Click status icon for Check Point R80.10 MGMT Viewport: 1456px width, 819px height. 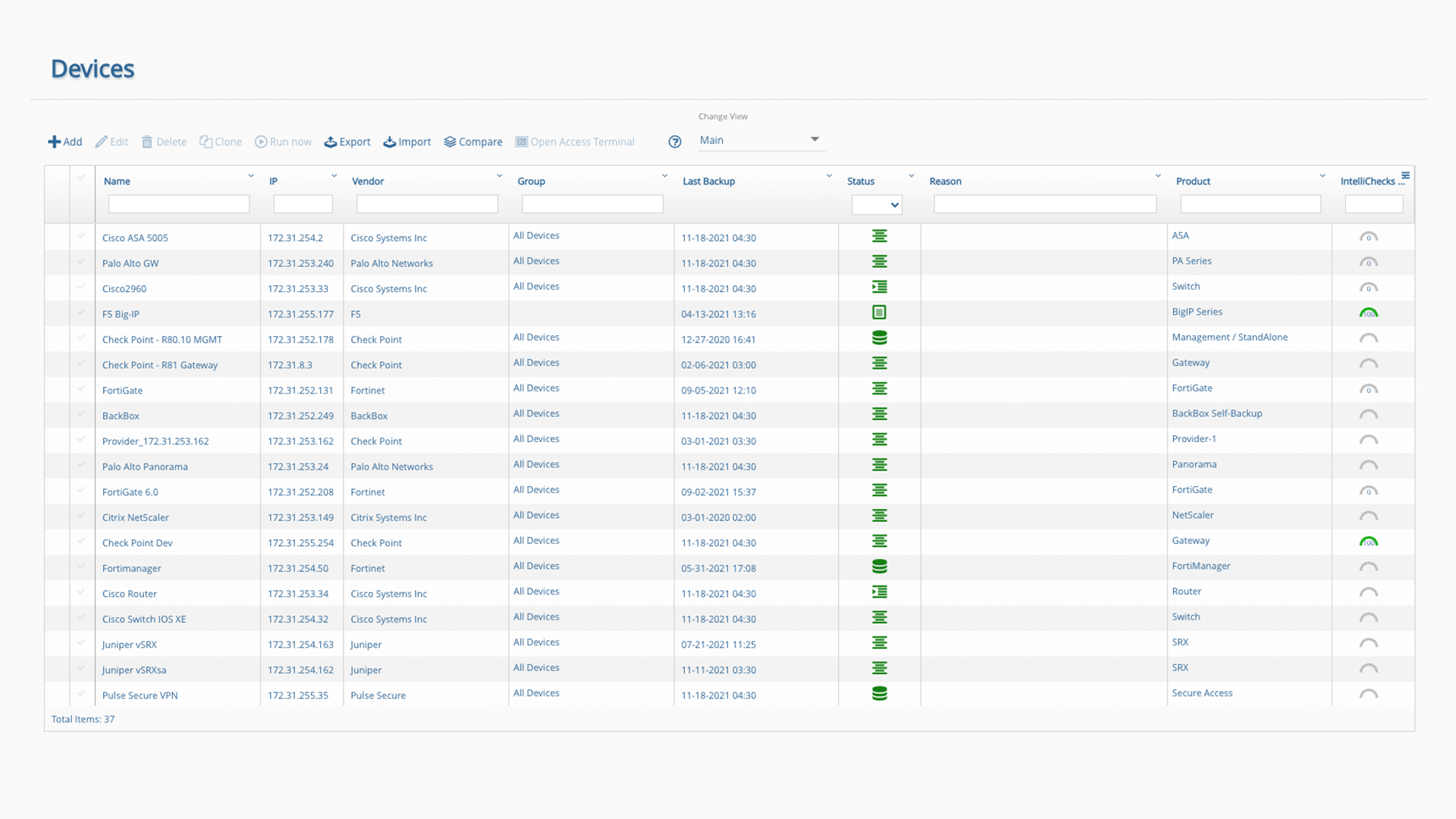(880, 337)
